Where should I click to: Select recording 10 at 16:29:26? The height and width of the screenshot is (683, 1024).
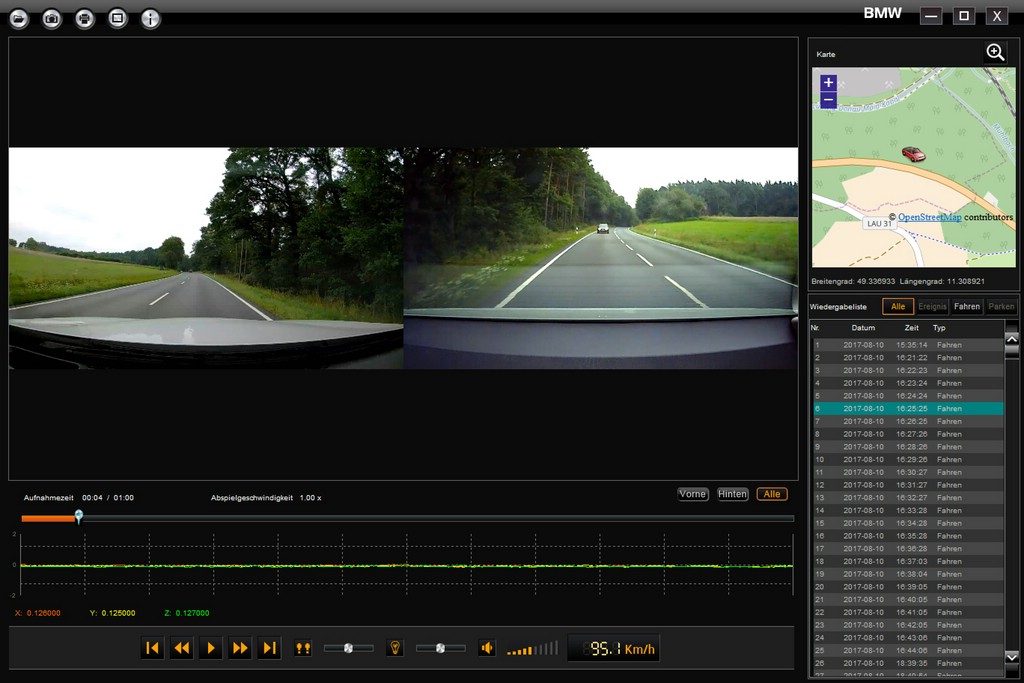(x=906, y=459)
